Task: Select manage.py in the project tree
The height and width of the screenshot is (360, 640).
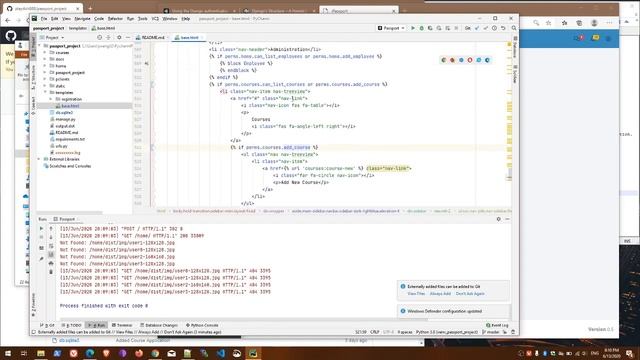Action: pos(65,119)
